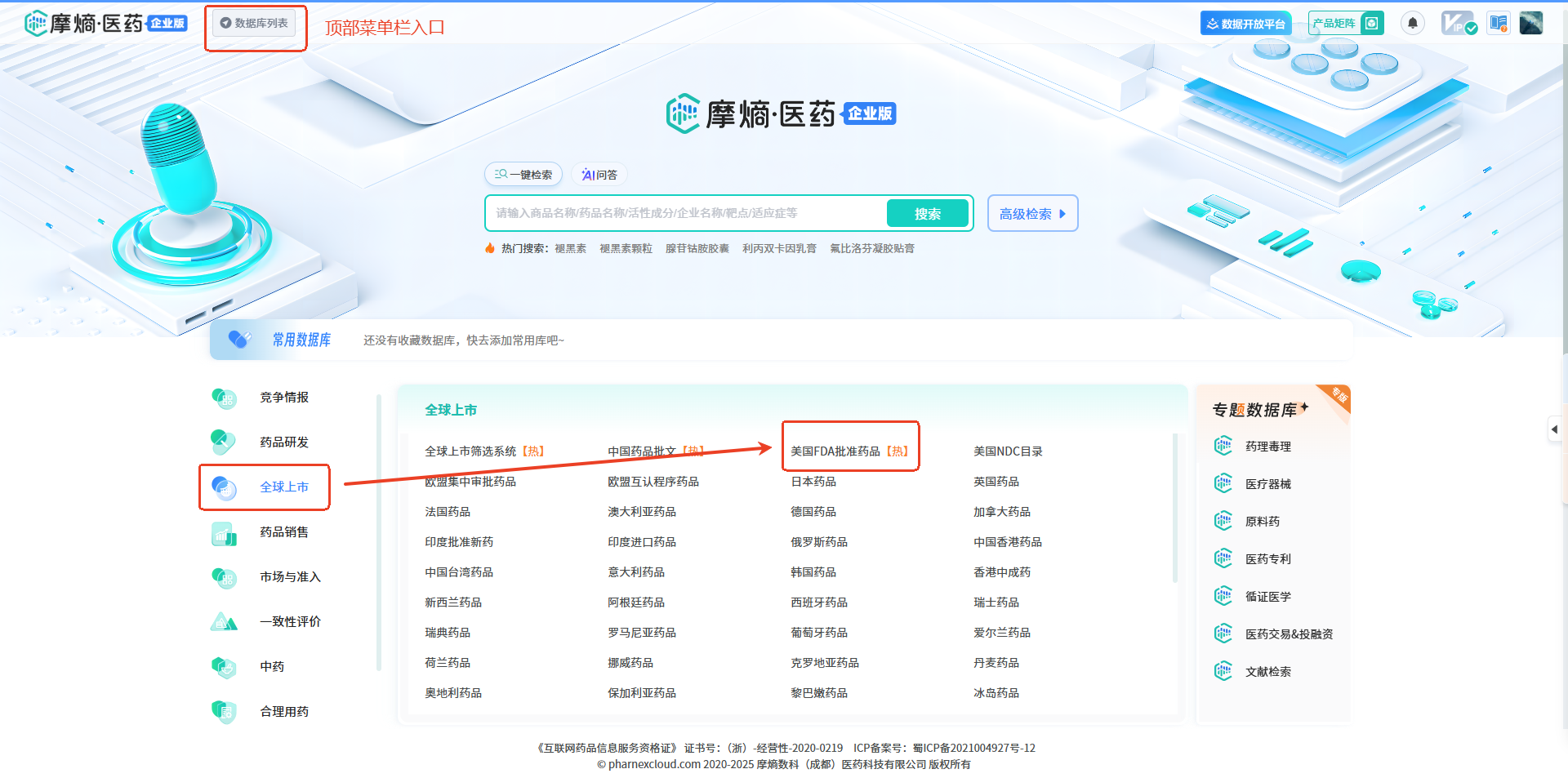Screen dimensions: 1568x778
Task: Click the 药理毒理 database icon
Action: coord(1223,446)
